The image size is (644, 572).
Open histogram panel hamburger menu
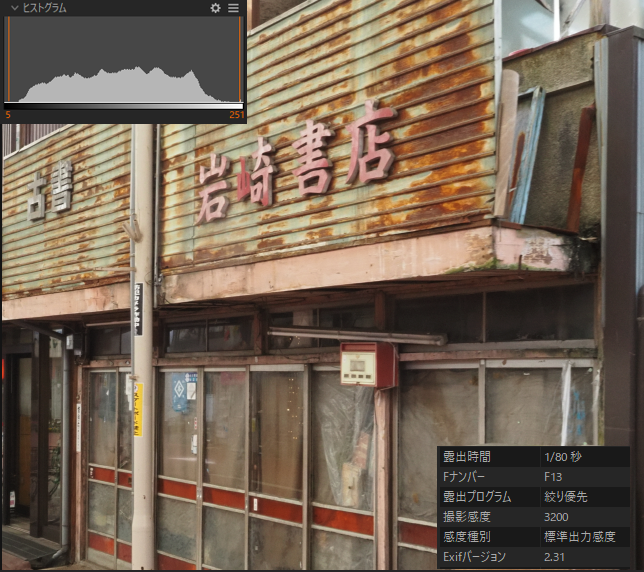[233, 8]
